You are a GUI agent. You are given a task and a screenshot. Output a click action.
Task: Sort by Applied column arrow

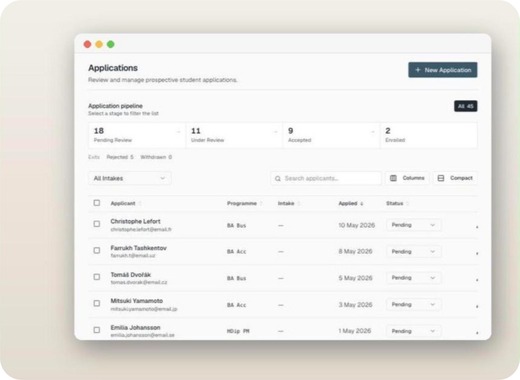[x=362, y=204]
